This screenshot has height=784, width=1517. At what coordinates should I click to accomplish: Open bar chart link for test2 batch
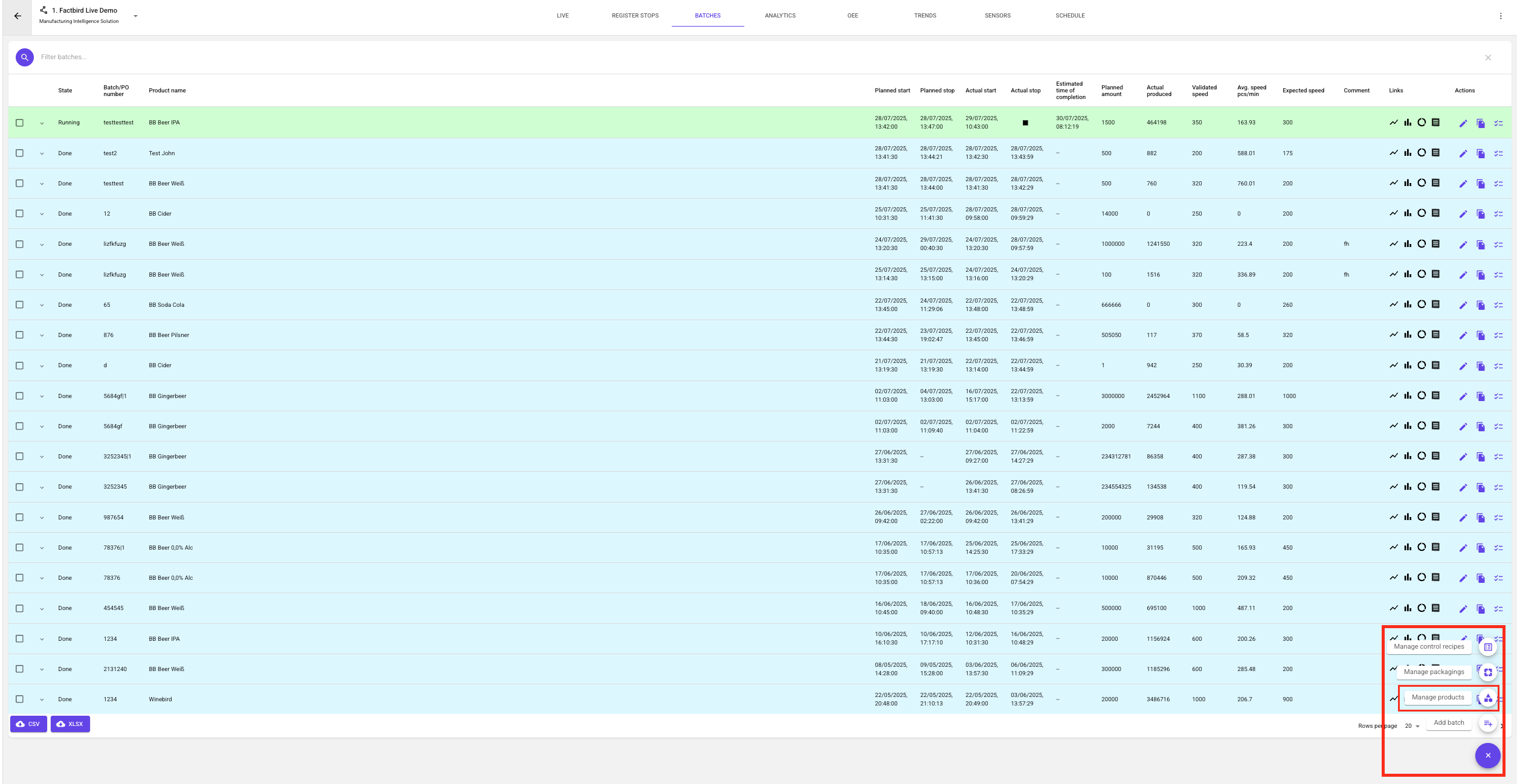click(1408, 153)
